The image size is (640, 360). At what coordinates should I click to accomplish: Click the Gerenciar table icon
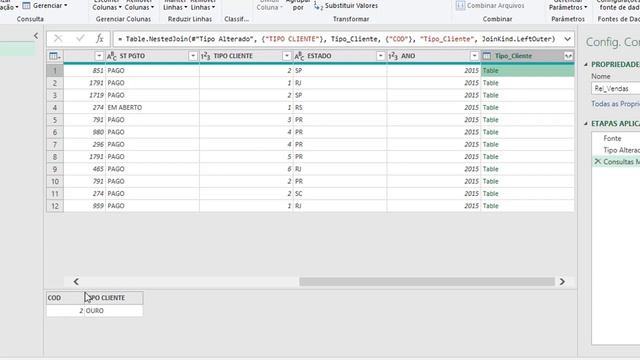(x=26, y=6)
